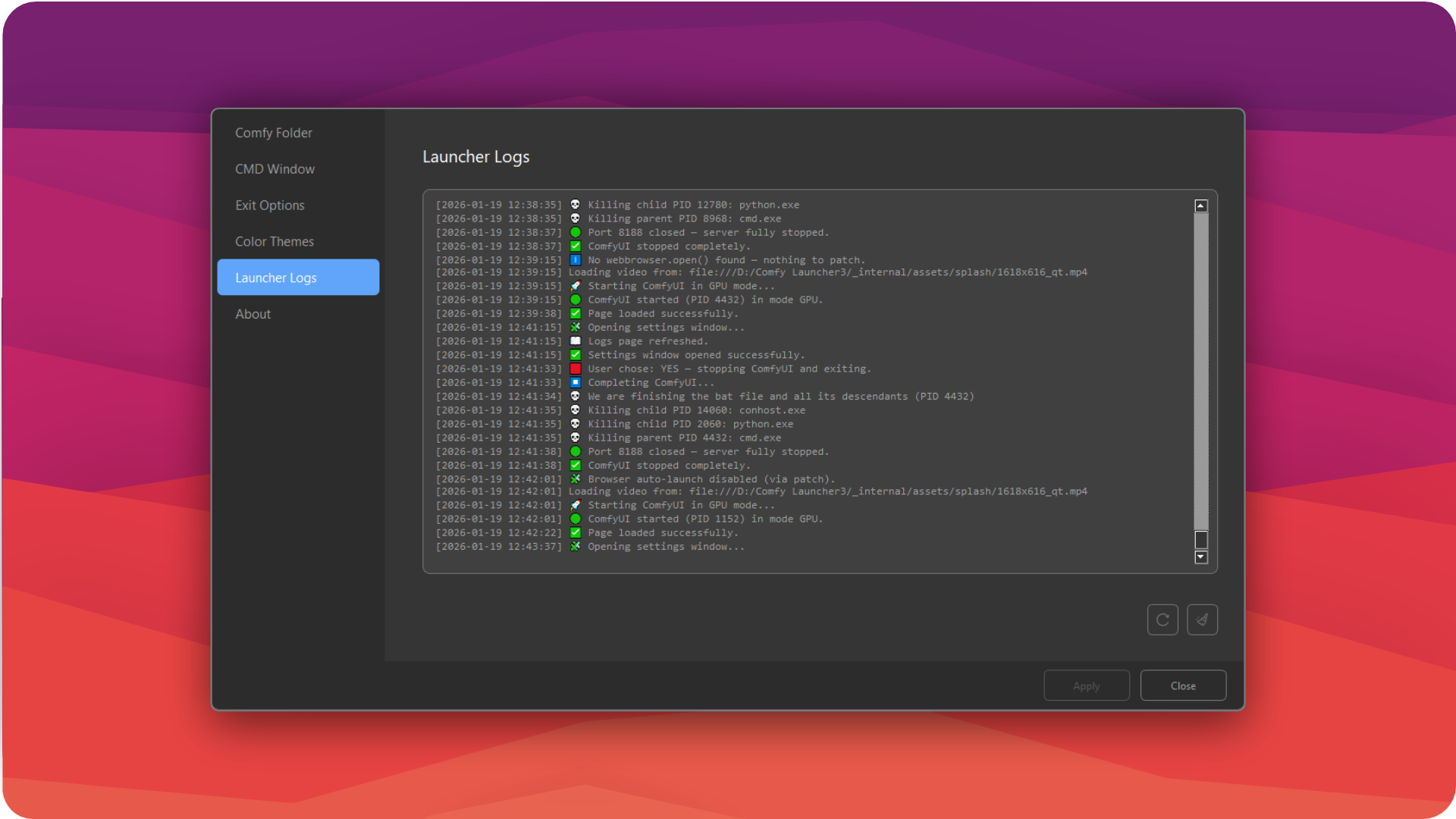
Task: Click the 'Launcher Logs' page heading
Action: click(476, 157)
